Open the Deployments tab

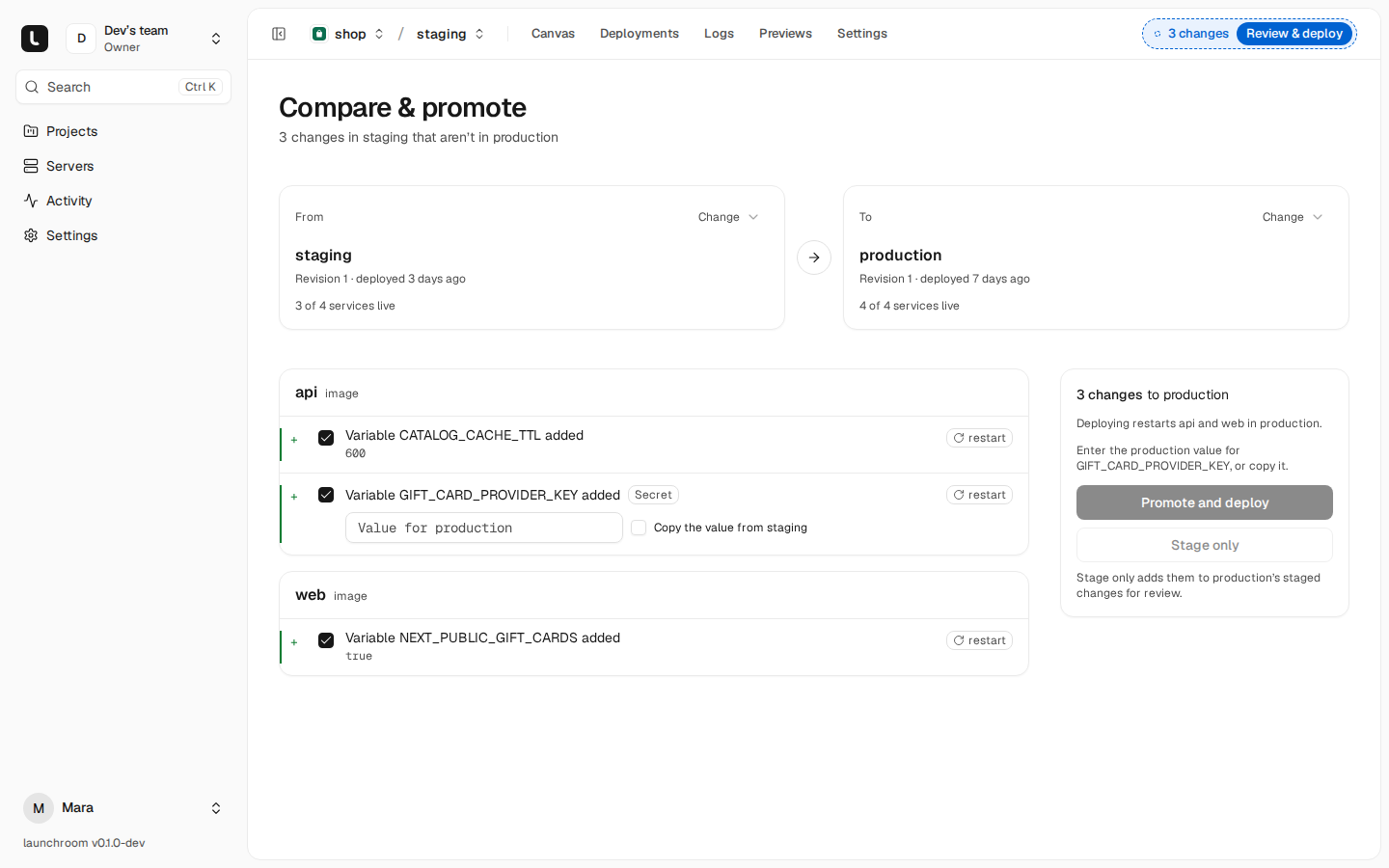[640, 34]
